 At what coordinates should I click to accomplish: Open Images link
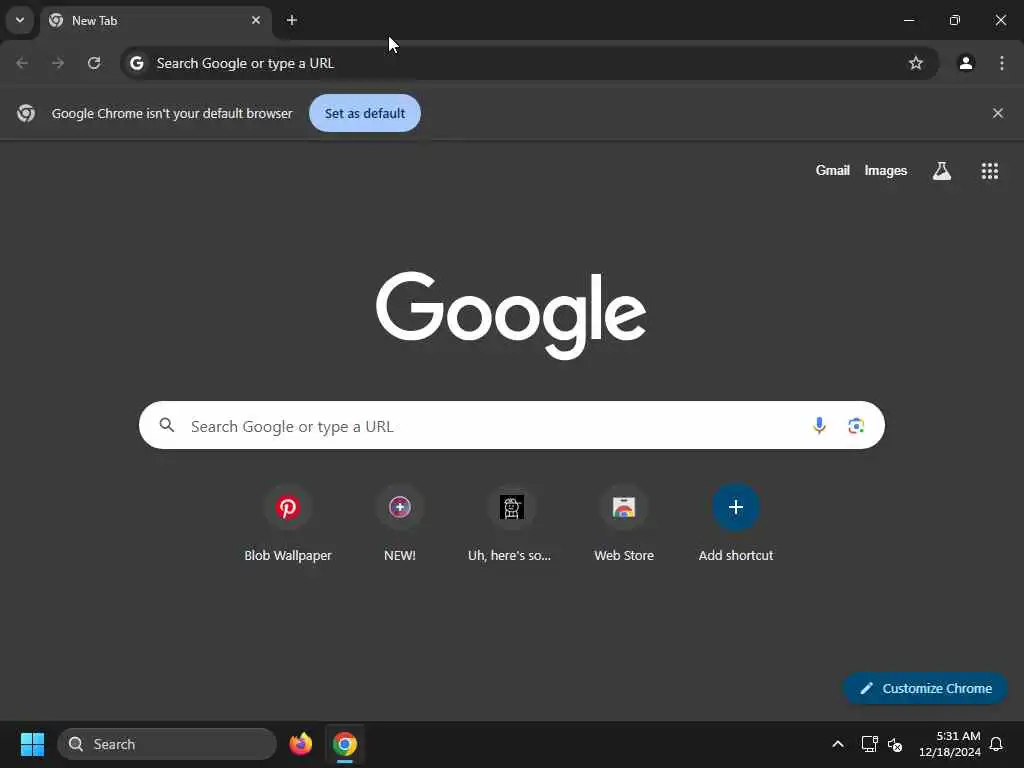tap(886, 170)
